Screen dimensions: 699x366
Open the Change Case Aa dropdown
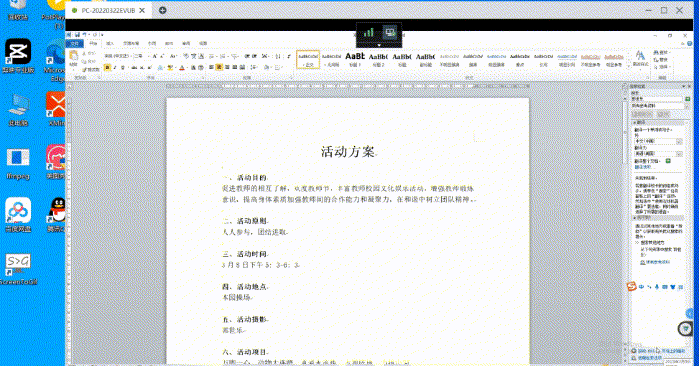click(x=173, y=56)
